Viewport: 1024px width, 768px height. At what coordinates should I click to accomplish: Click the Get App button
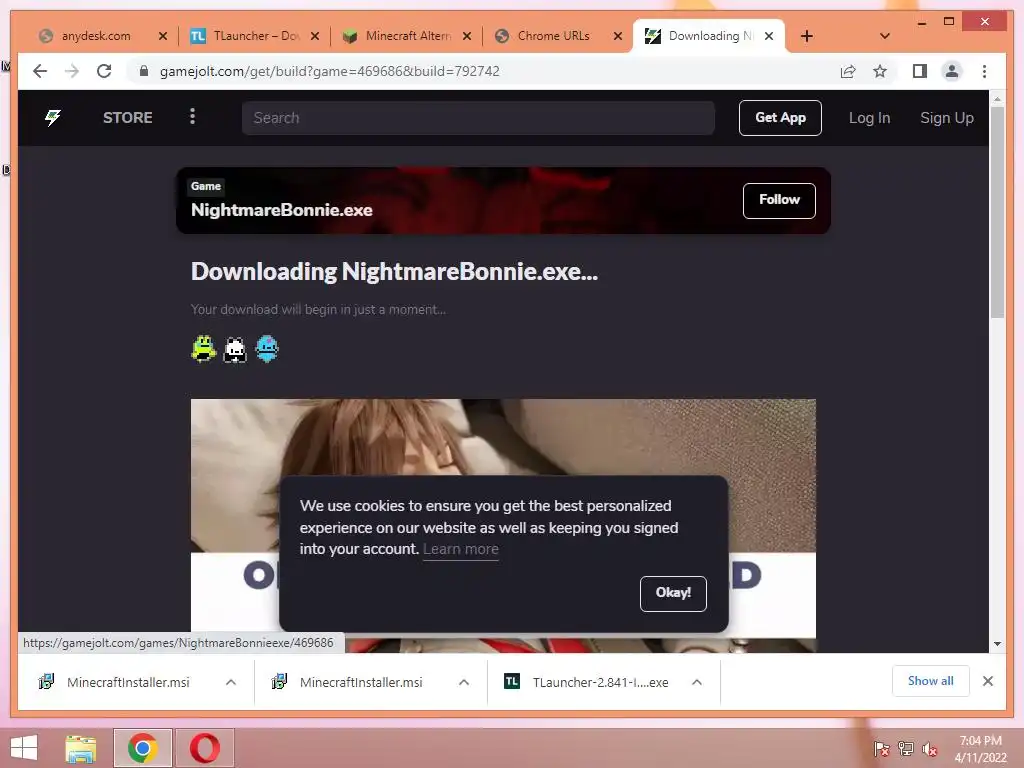(780, 118)
